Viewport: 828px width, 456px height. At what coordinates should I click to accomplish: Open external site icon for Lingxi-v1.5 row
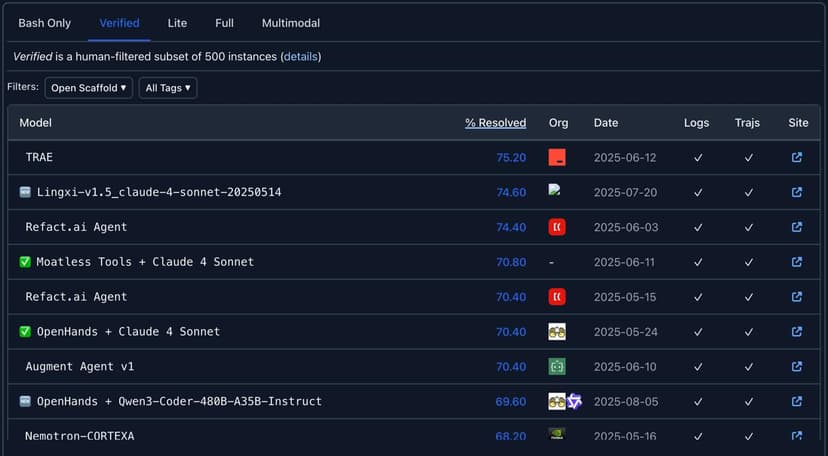pyautogui.click(x=797, y=192)
